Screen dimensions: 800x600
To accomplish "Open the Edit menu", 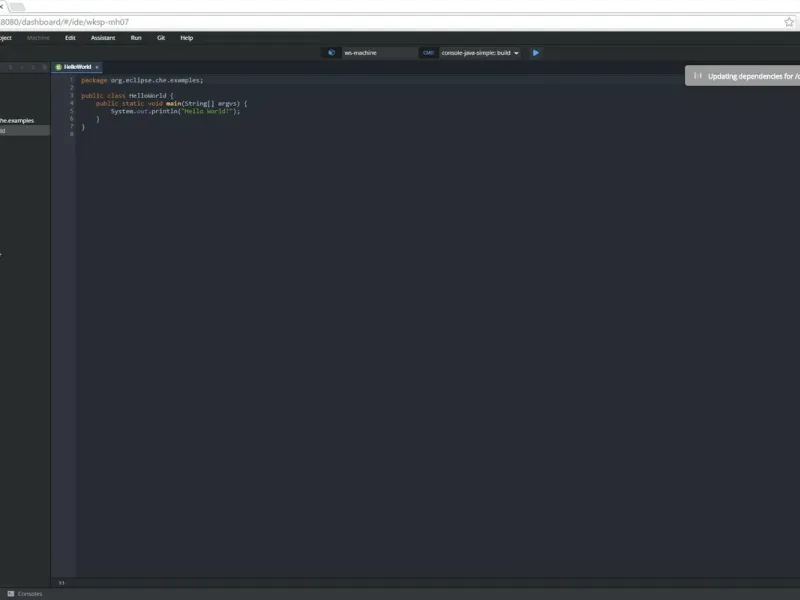I will 70,38.
